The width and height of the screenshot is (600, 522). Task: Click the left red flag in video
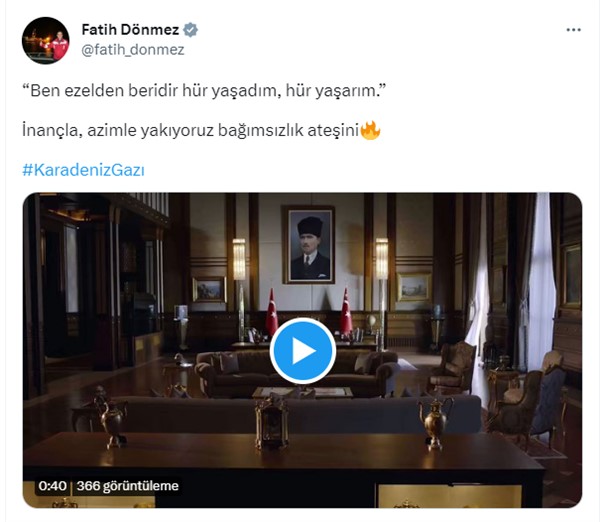coord(272,312)
